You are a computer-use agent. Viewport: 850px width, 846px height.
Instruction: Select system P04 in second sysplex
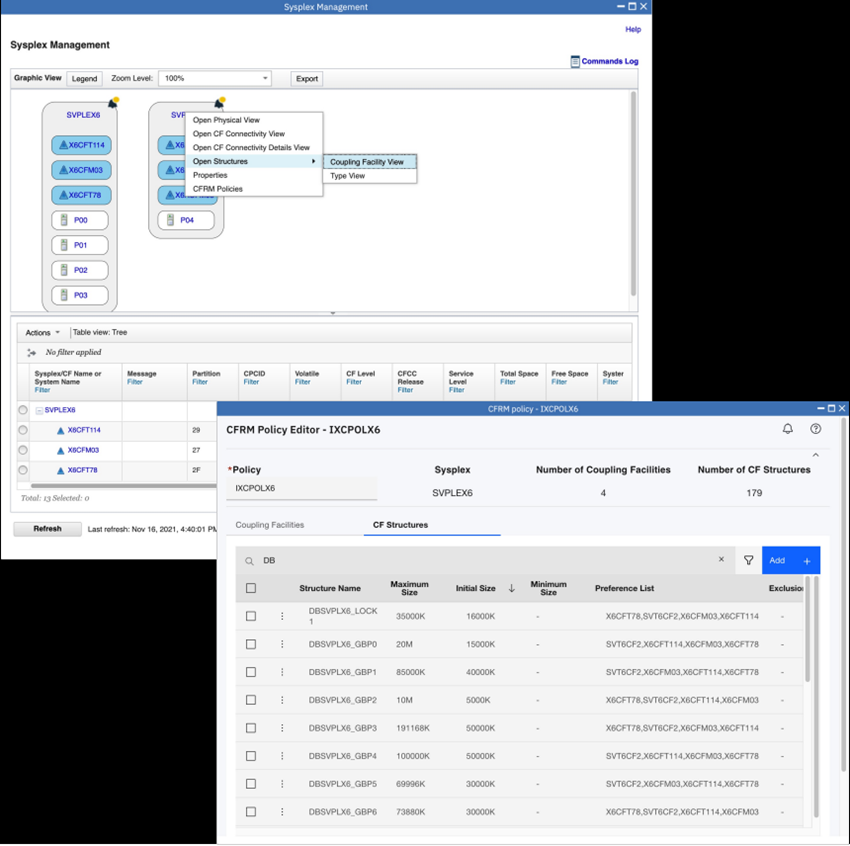coord(186,220)
